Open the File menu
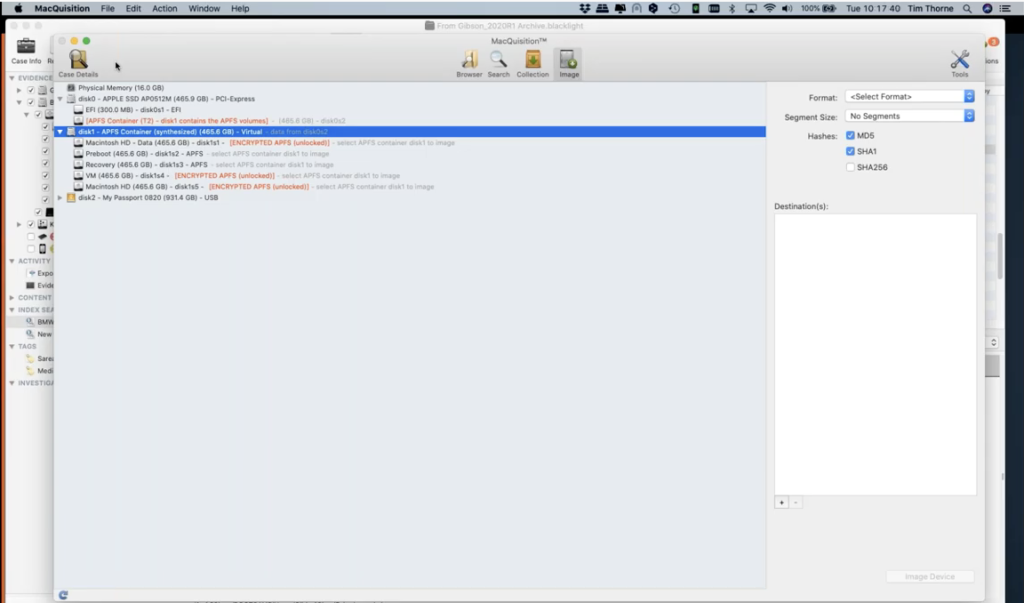 (x=108, y=8)
